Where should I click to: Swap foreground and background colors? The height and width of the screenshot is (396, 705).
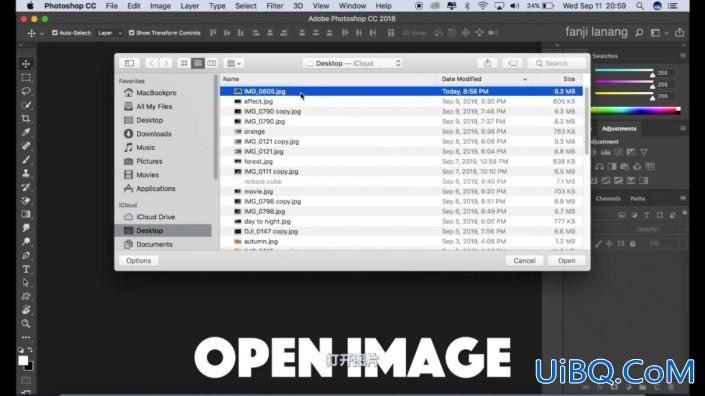[x=30, y=349]
